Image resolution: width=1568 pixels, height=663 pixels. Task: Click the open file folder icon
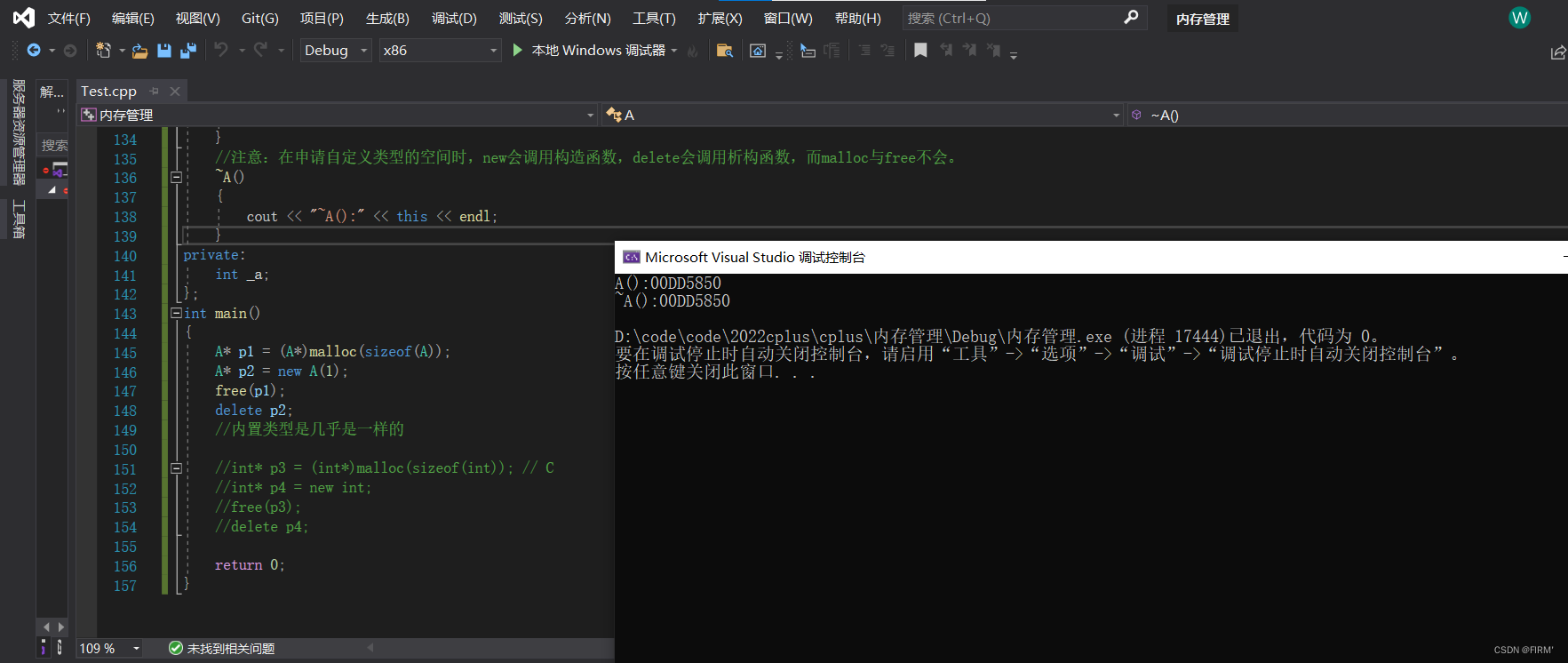click(139, 51)
